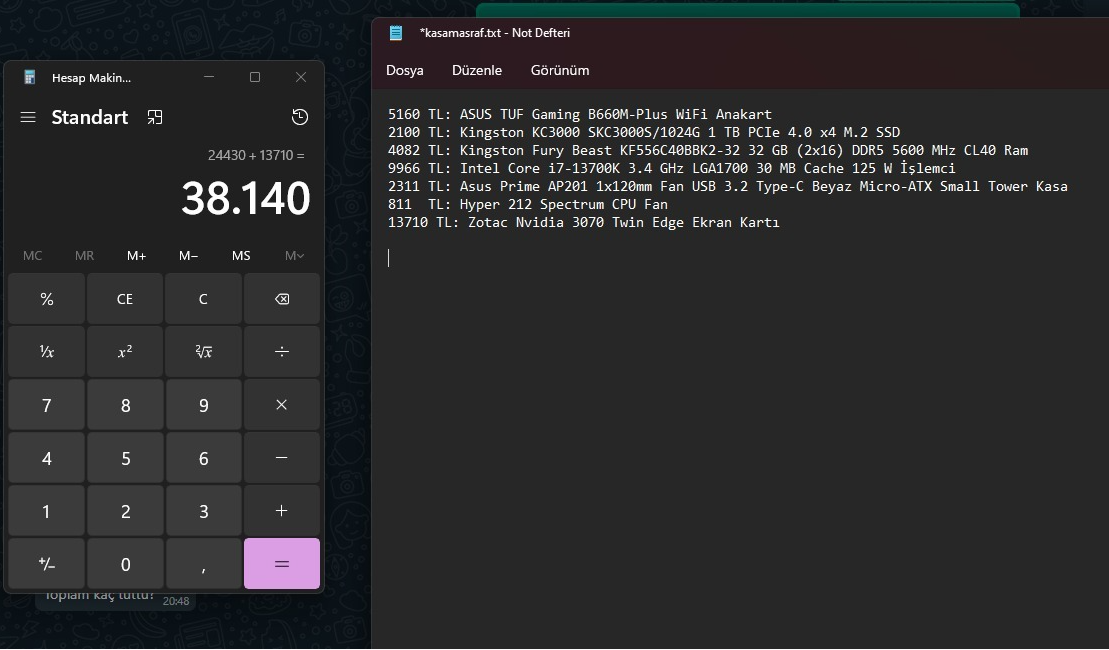The width and height of the screenshot is (1109, 650).
Task: Click the Zotac Nvidia 3070 Ekran Kartı line
Action: (x=583, y=223)
